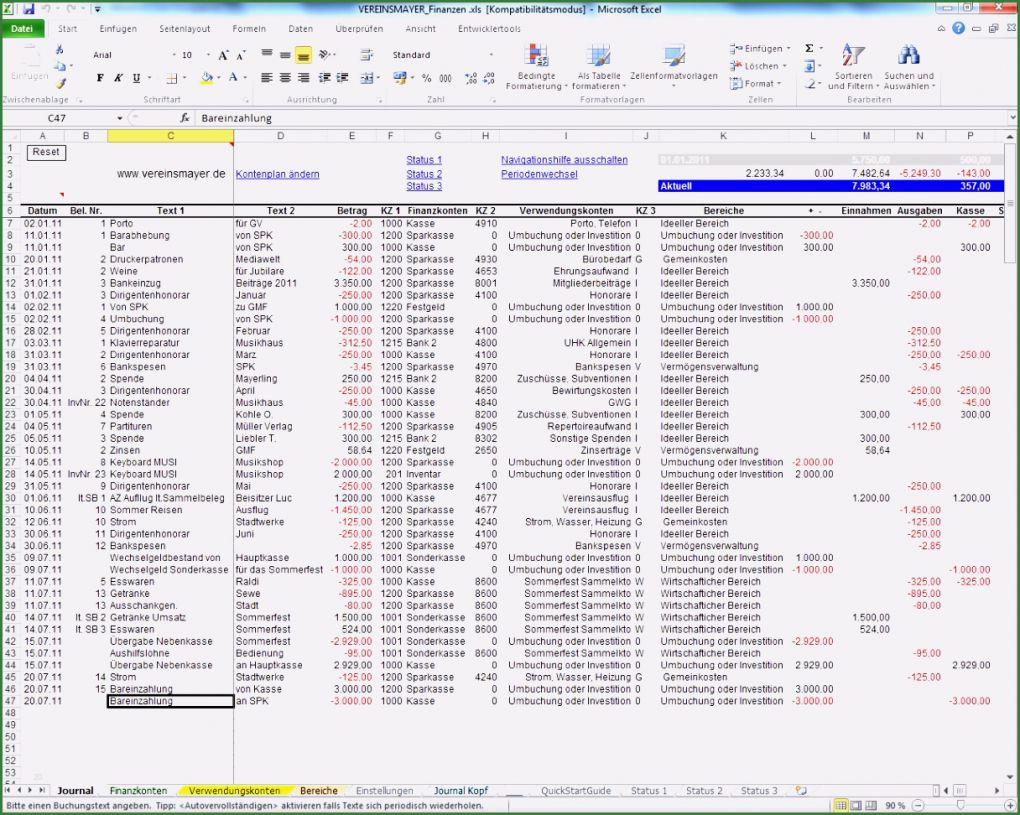Click the AutoSum sigma icon
The width and height of the screenshot is (1020, 815).
pyautogui.click(x=809, y=48)
